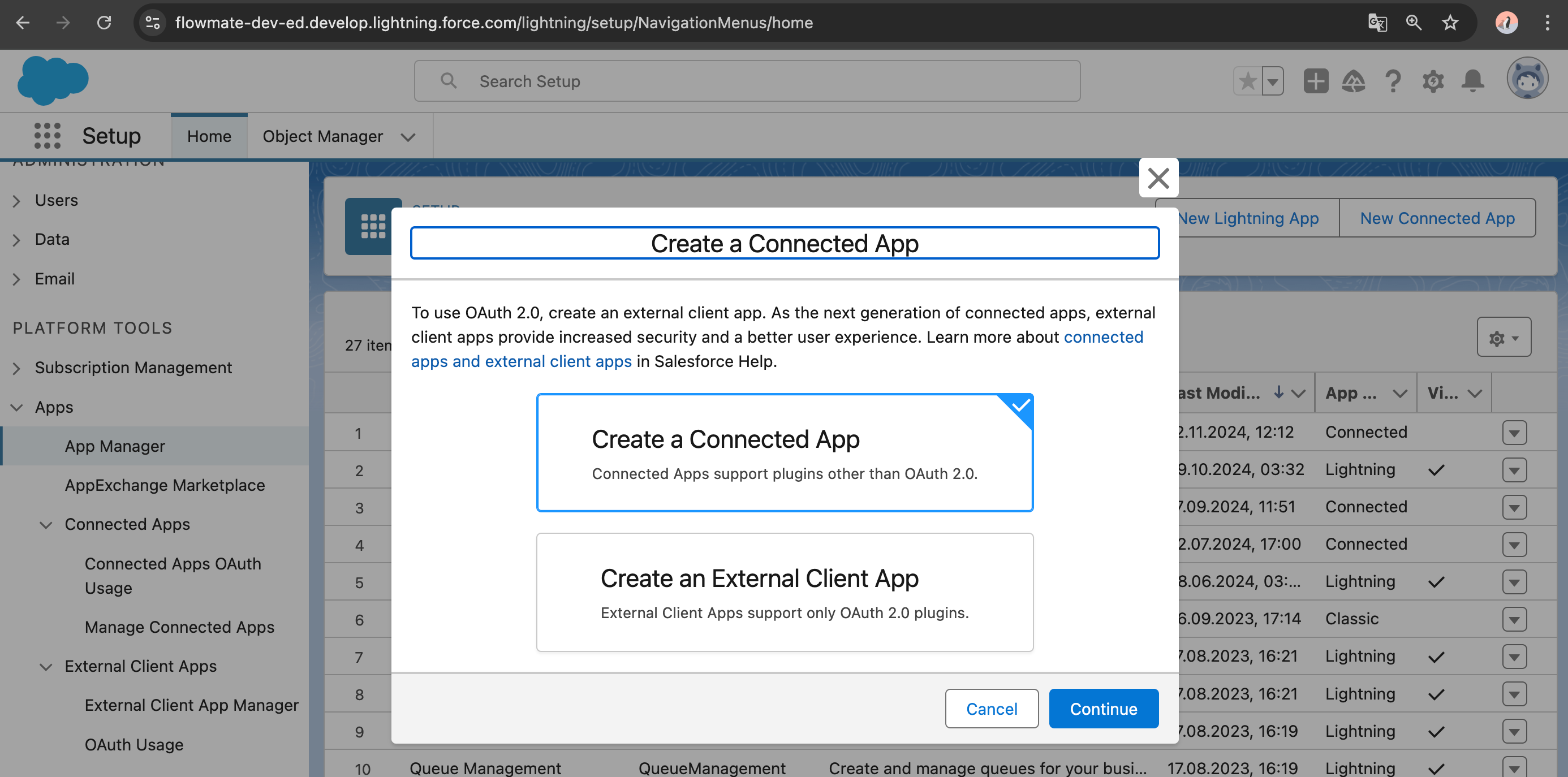Screen dimensions: 1568x777
Task: Click the Salesforce cloud logo
Action: 53,80
